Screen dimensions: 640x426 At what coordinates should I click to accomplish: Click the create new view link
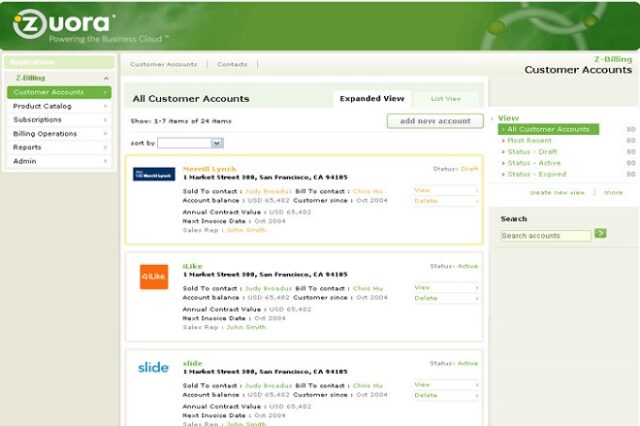[557, 193]
